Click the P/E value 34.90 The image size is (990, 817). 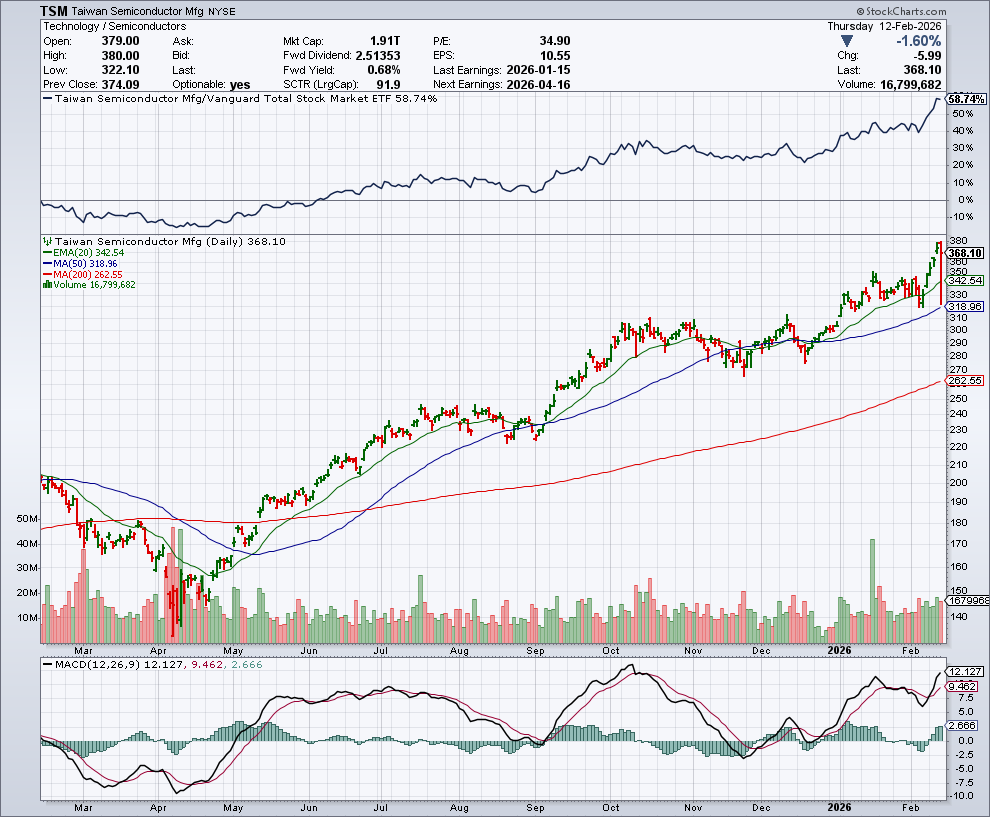coord(555,41)
